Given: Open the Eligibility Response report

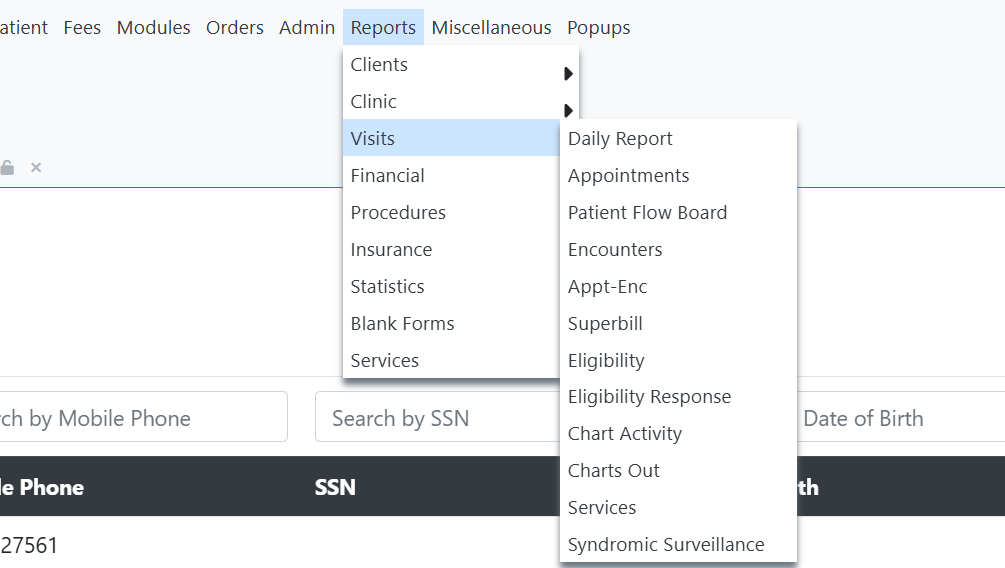Looking at the screenshot, I should click(x=649, y=397).
